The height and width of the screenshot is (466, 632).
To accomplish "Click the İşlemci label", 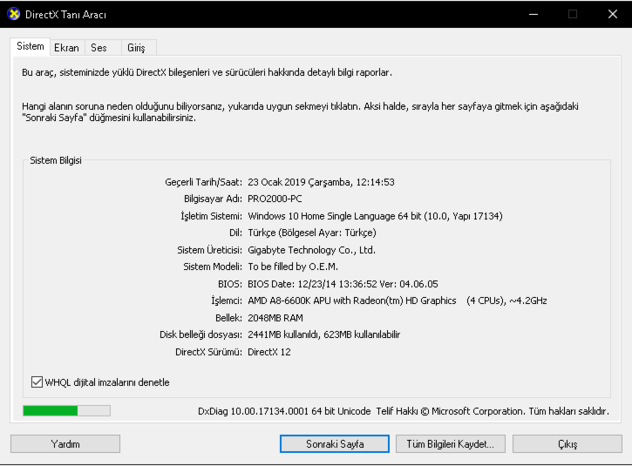I will point(227,301).
